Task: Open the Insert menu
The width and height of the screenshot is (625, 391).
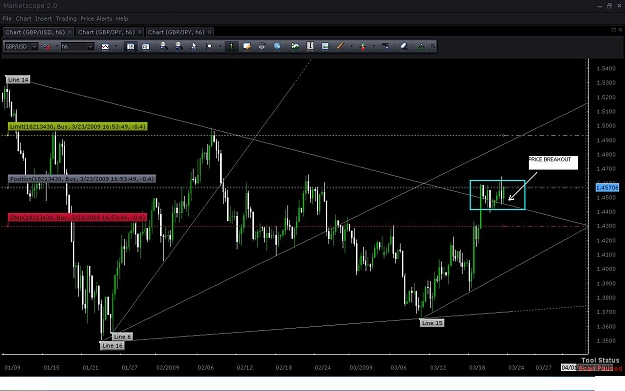Action: (43, 19)
